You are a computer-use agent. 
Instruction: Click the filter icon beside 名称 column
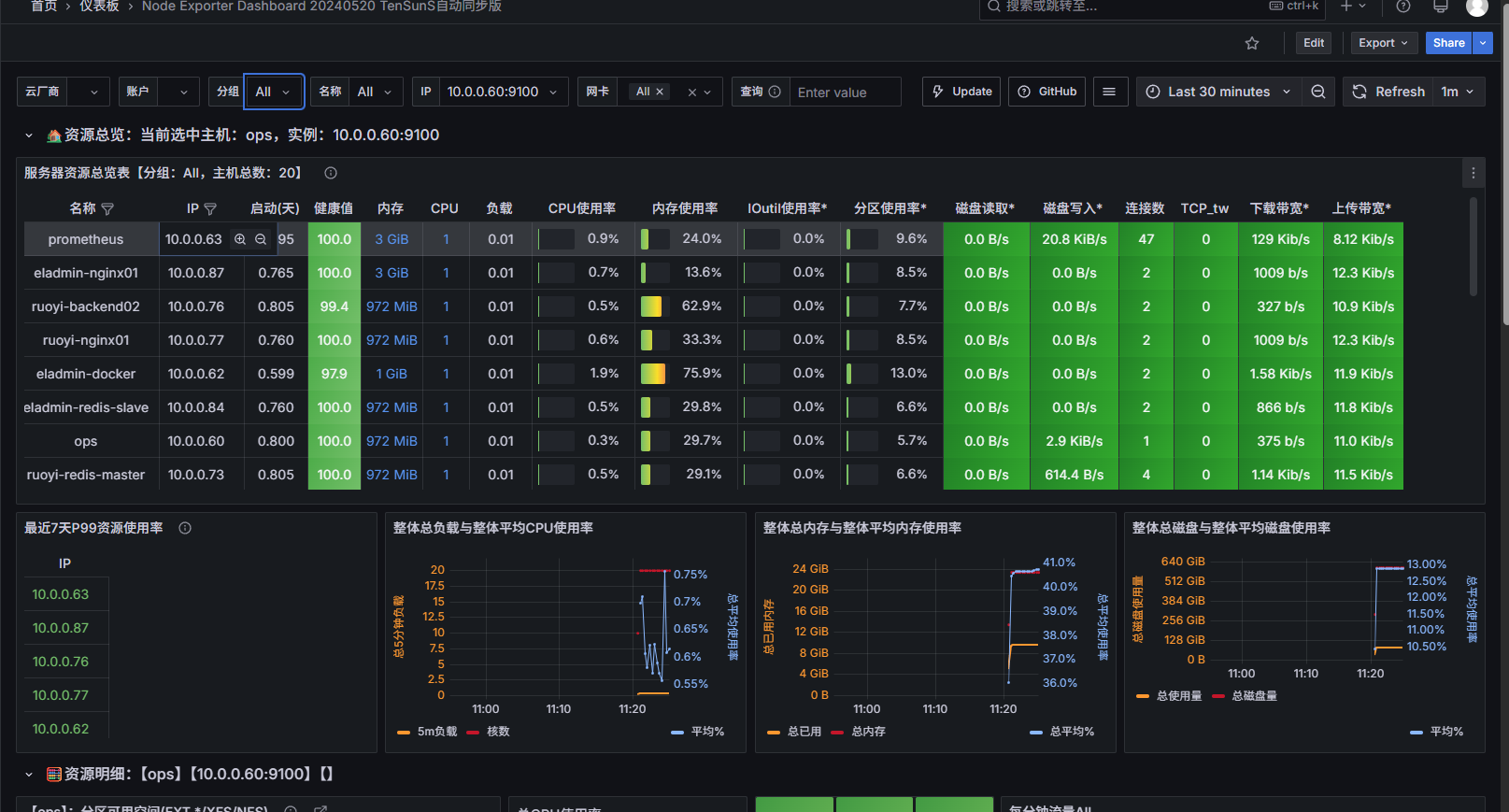point(107,209)
